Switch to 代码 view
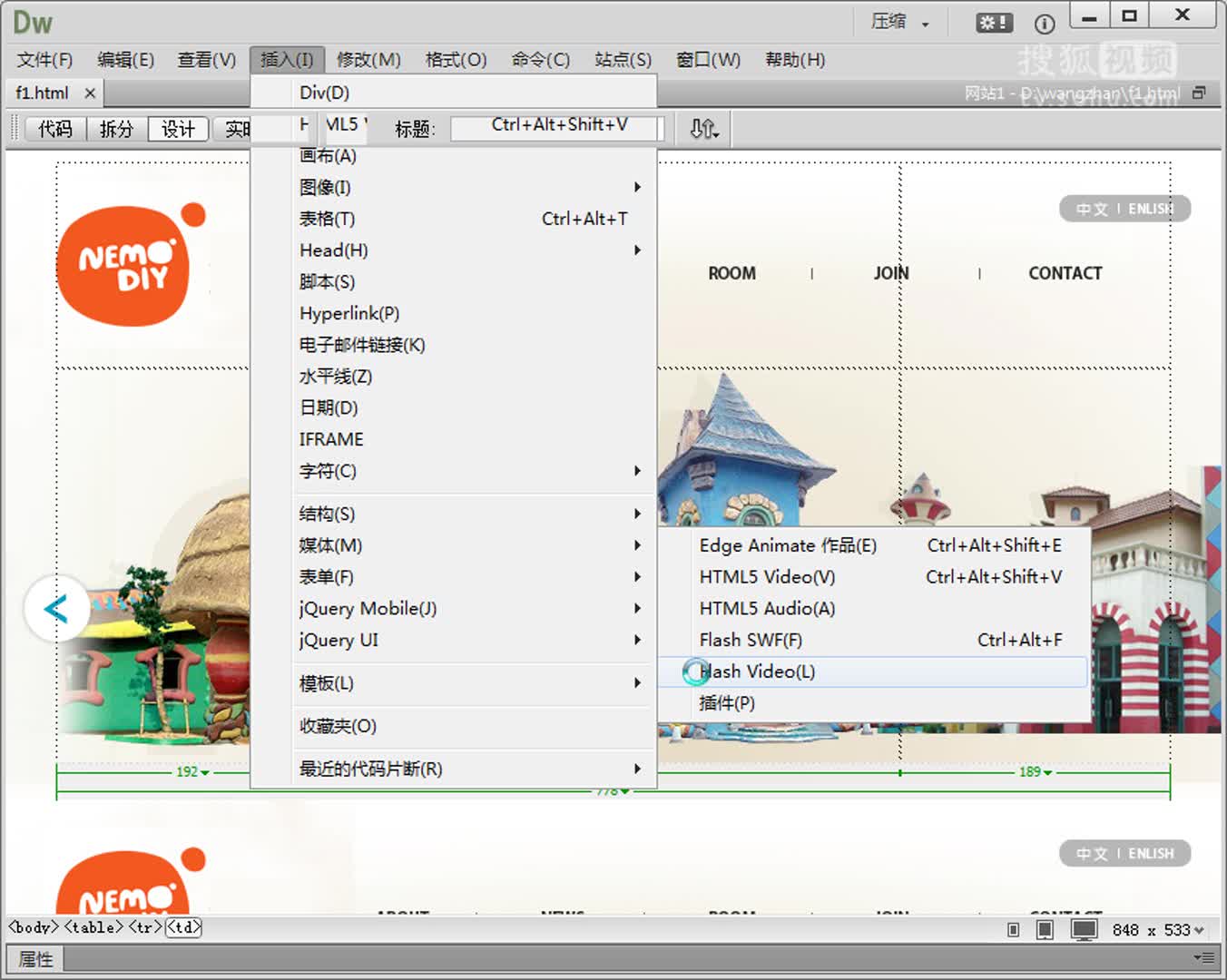 (55, 129)
